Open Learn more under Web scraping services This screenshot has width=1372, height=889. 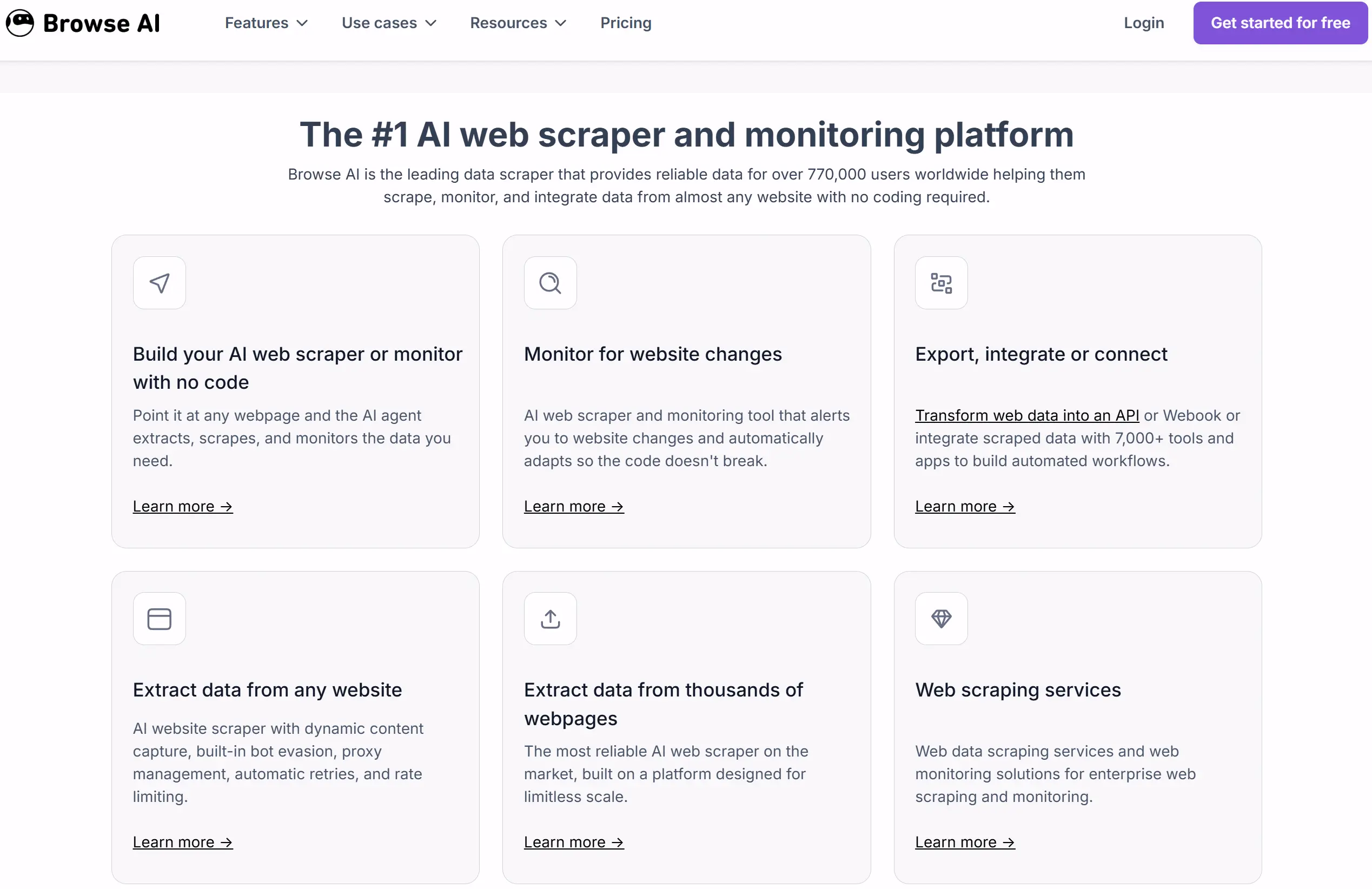pos(965,842)
